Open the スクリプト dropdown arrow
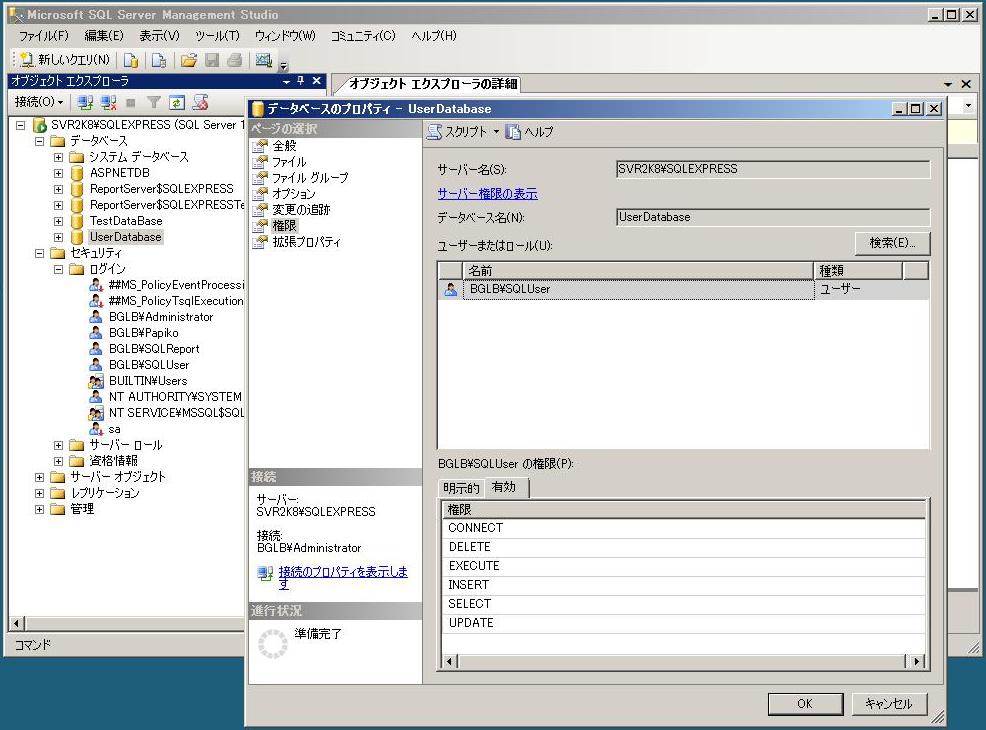The height and width of the screenshot is (730, 986). pyautogui.click(x=496, y=131)
